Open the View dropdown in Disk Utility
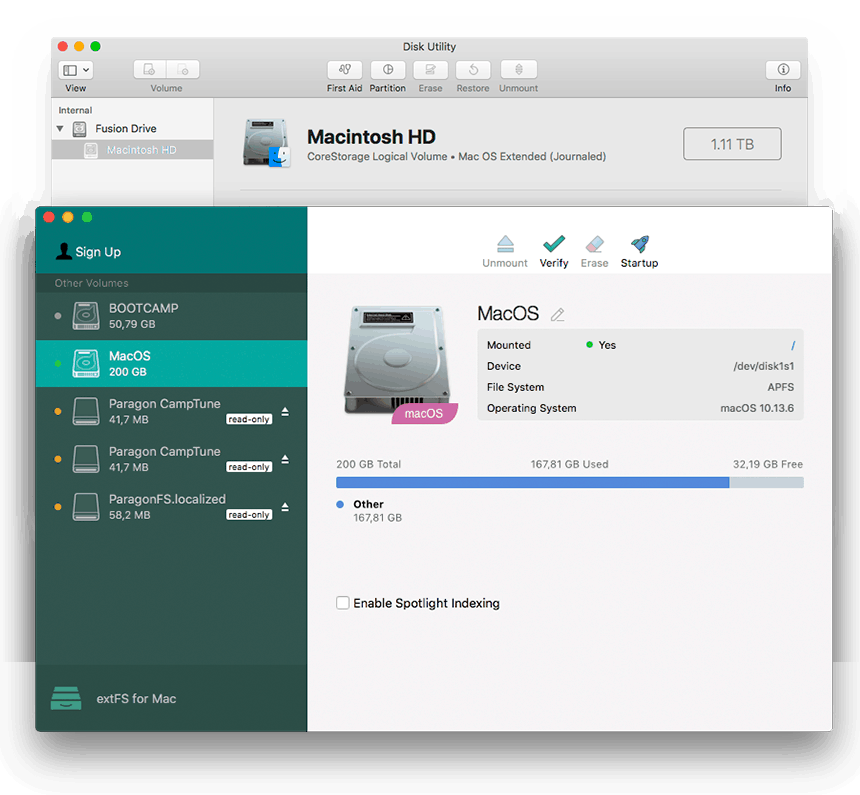 [x=76, y=69]
